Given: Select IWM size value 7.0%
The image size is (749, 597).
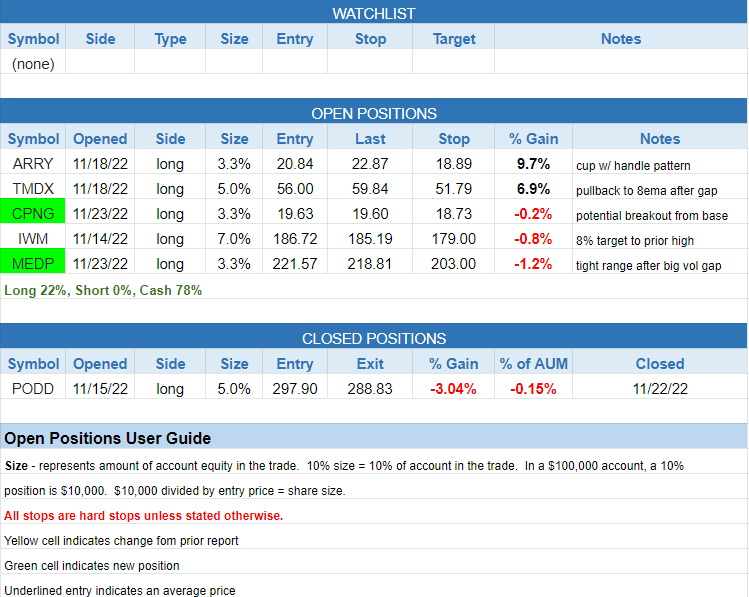Looking at the screenshot, I should (x=234, y=238).
